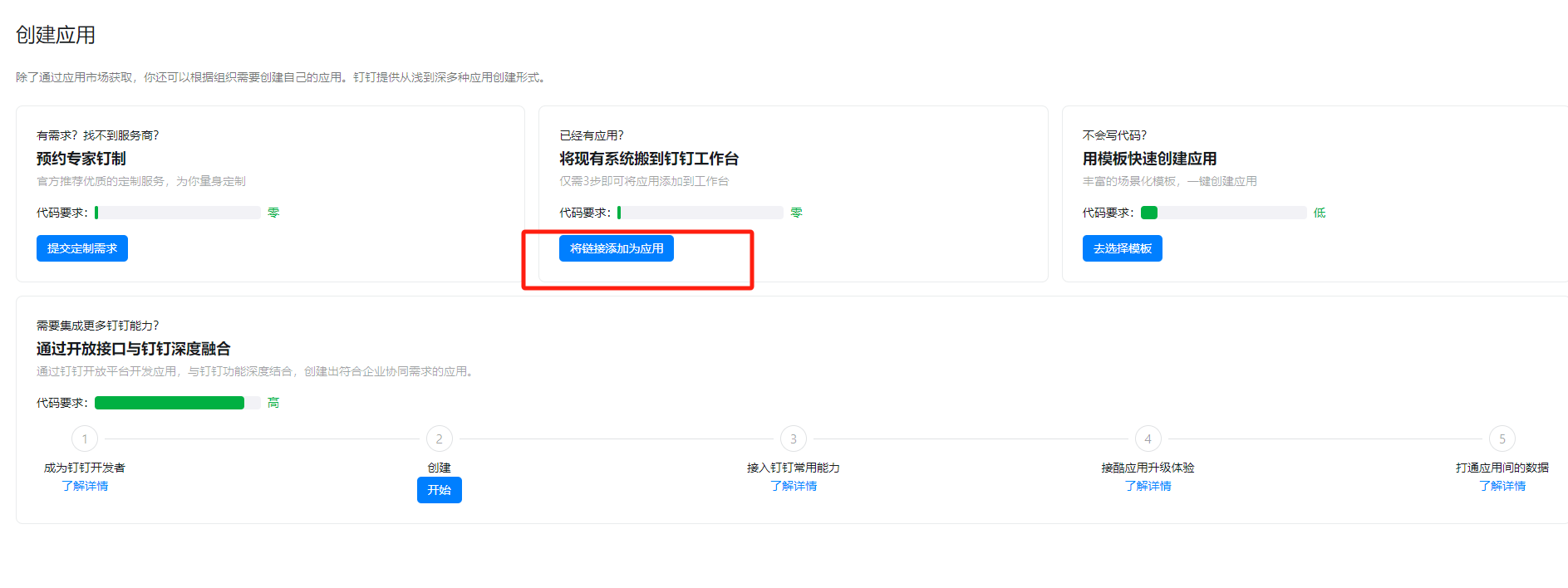Select step 2 circle above 创建

[x=440, y=439]
